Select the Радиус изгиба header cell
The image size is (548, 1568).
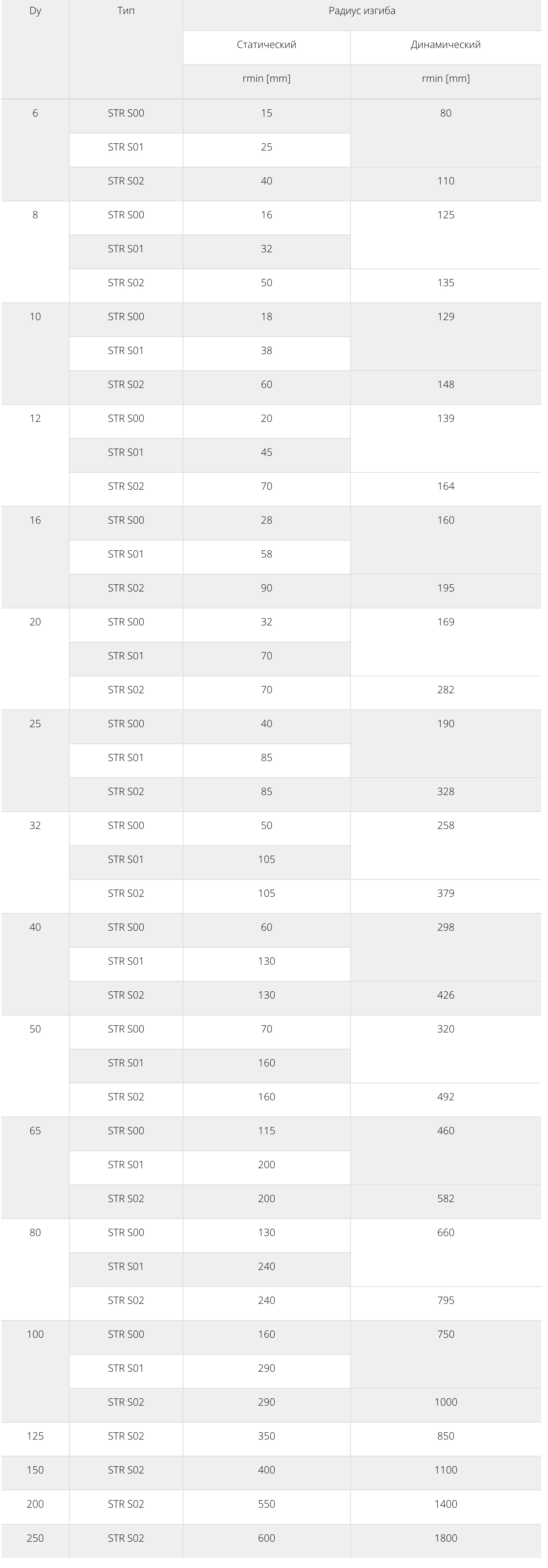362,11
